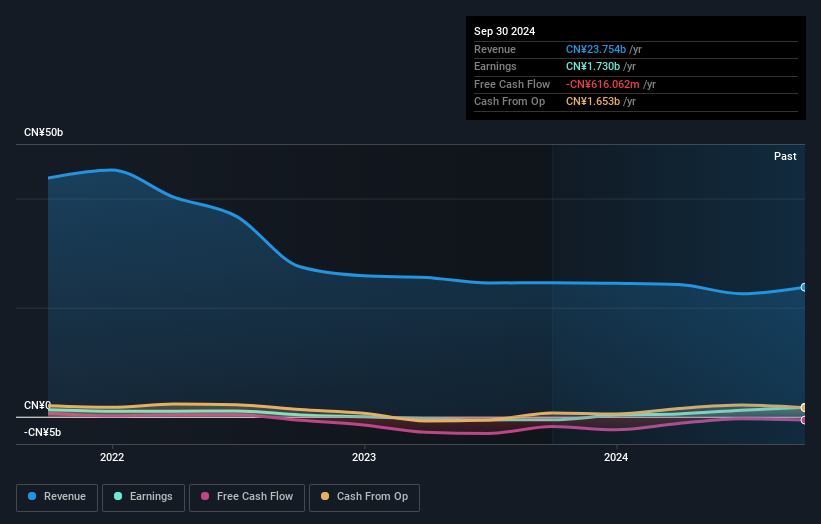The image size is (821, 524).
Task: Click the Revenue endpoint marker on the chart
Action: (804, 287)
